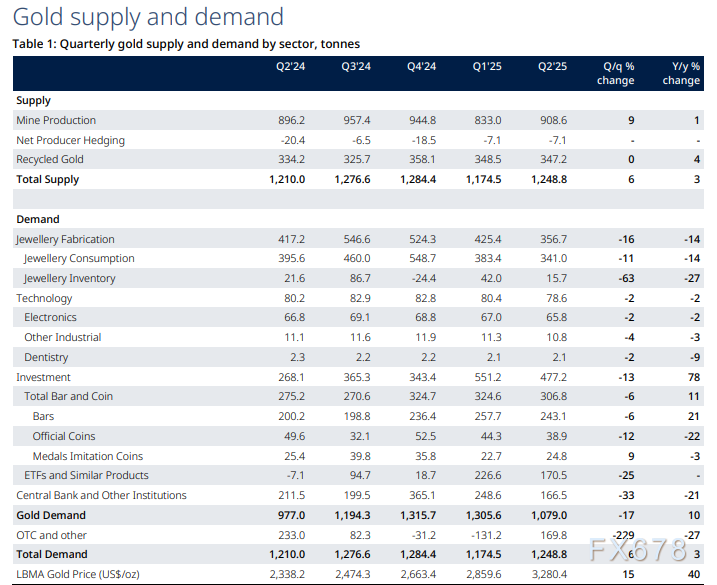Select the Jewellery Fabrication row label
This screenshot has width=717, height=585.
[x=65, y=239]
